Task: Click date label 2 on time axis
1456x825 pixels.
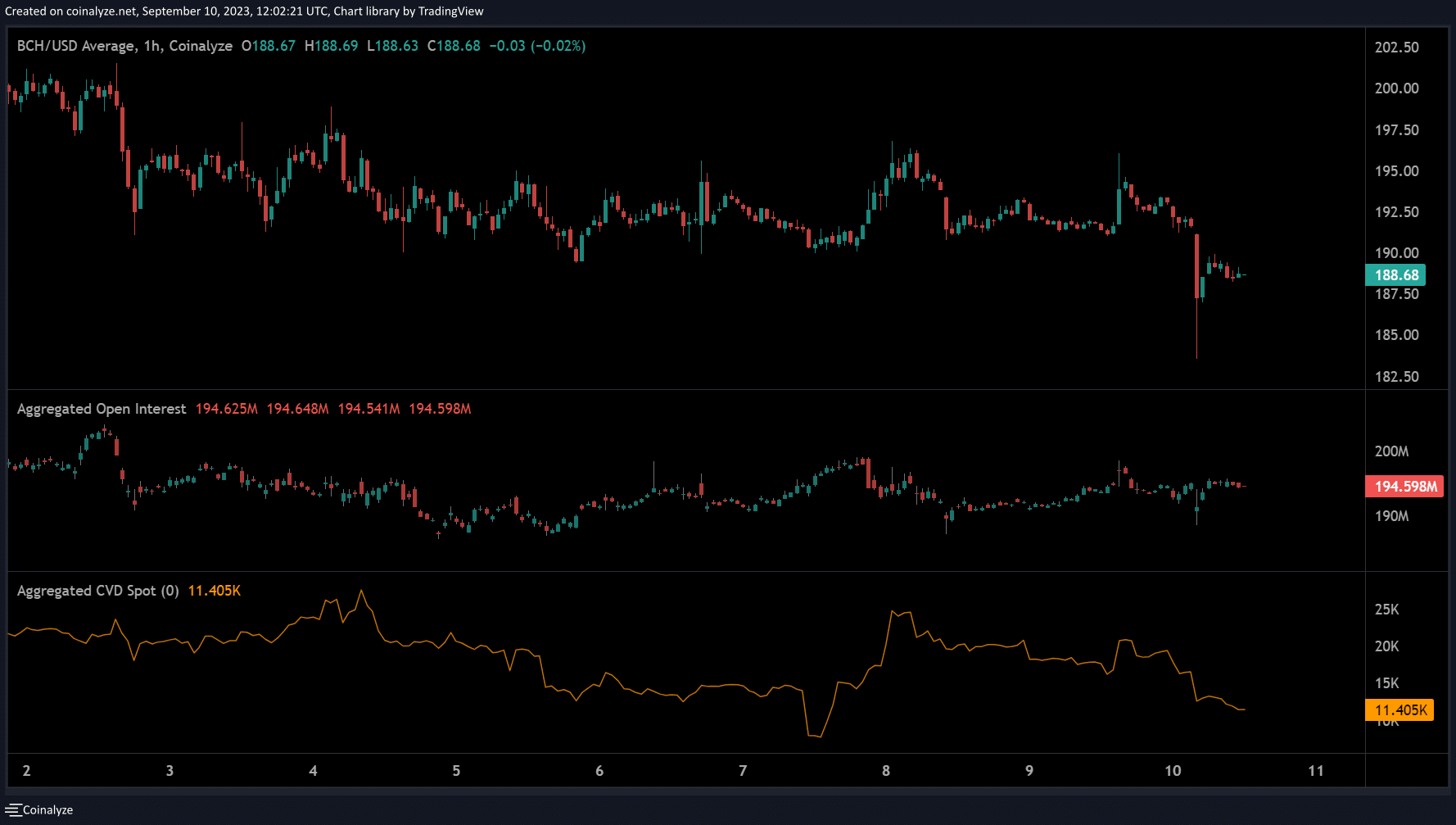Action: point(27,770)
